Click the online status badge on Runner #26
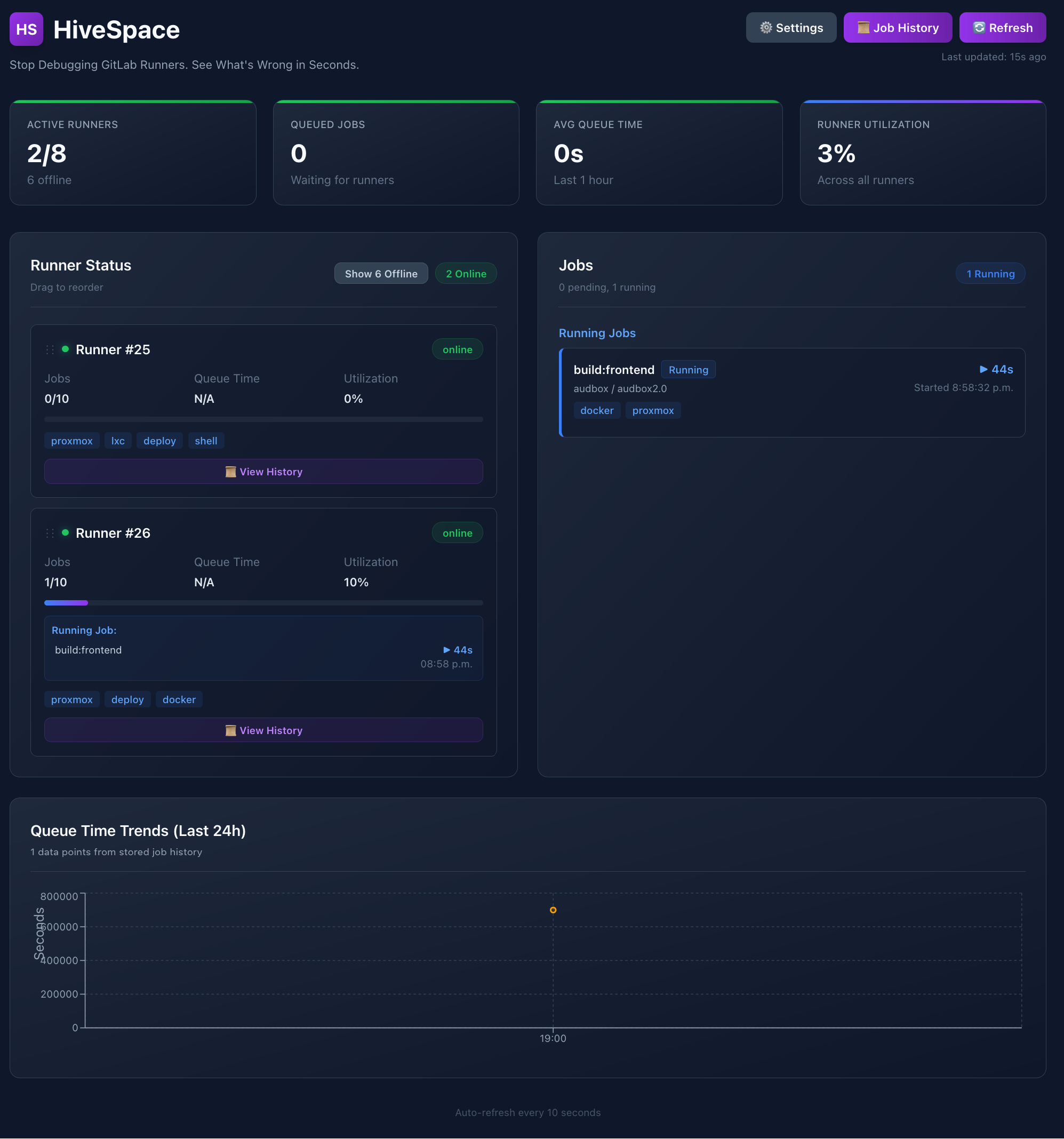This screenshot has height=1139, width=1064. [457, 533]
